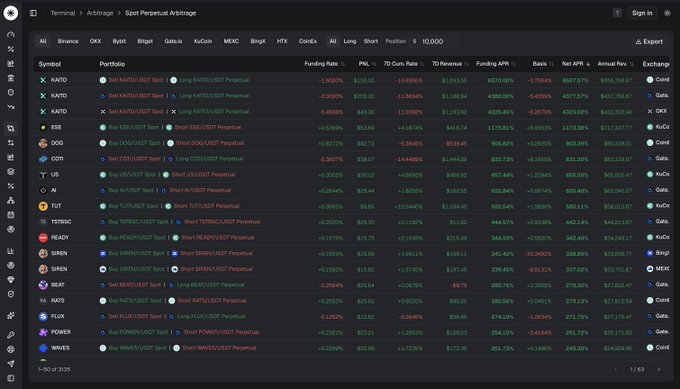Viewport: 680px width, 389px height.
Task: Click Short TSTBSC/USDT Perpetual text
Action: point(222,222)
